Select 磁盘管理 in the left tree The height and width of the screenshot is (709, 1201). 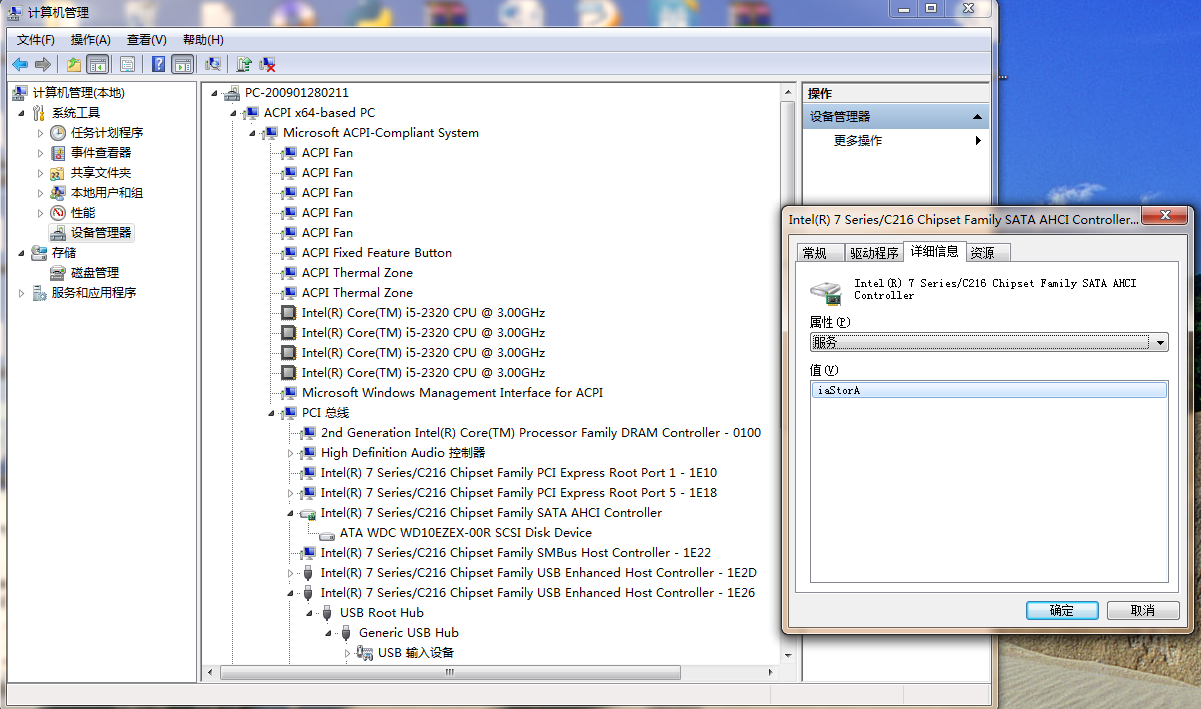94,273
